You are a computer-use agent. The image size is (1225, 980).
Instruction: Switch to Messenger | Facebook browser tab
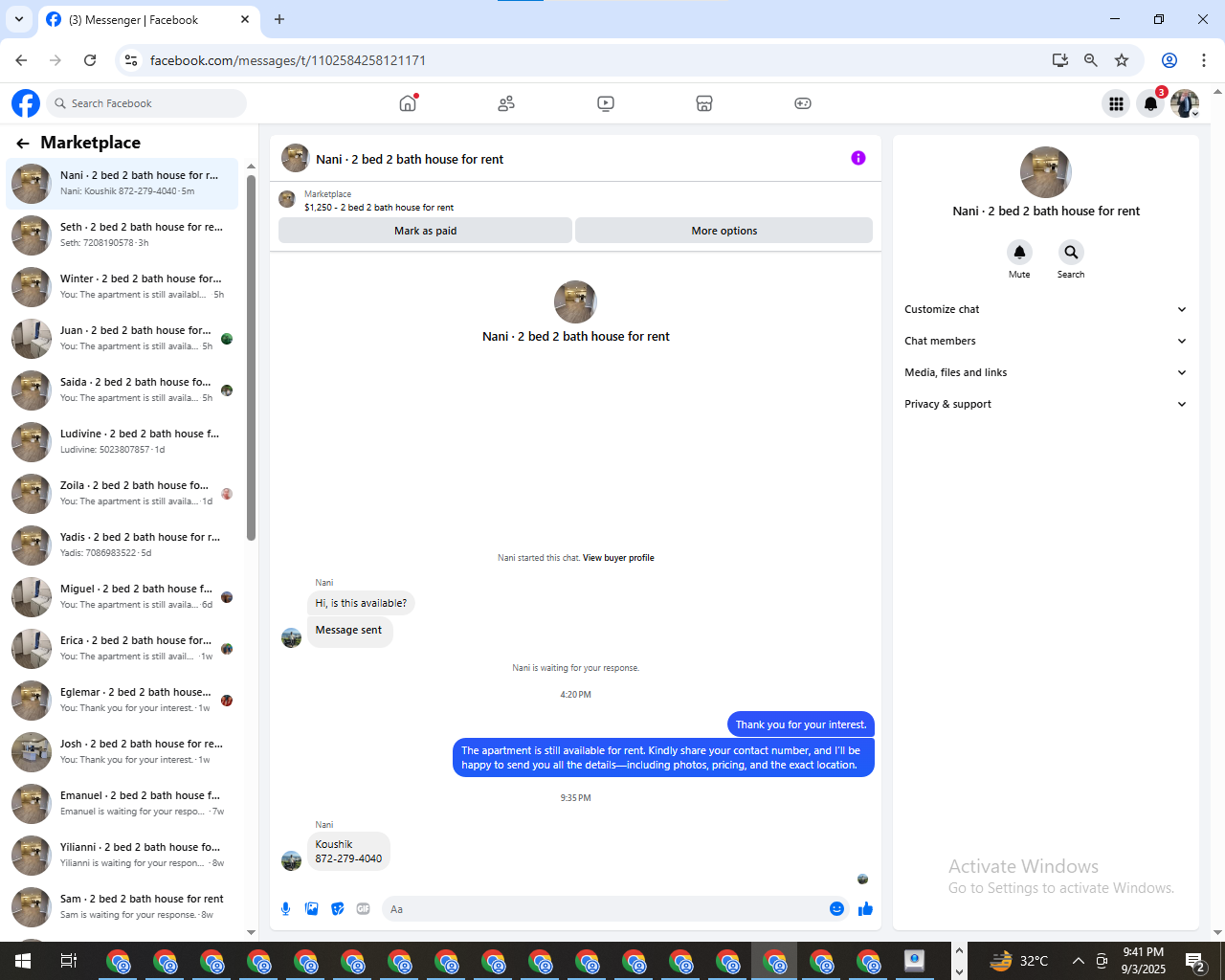click(147, 20)
